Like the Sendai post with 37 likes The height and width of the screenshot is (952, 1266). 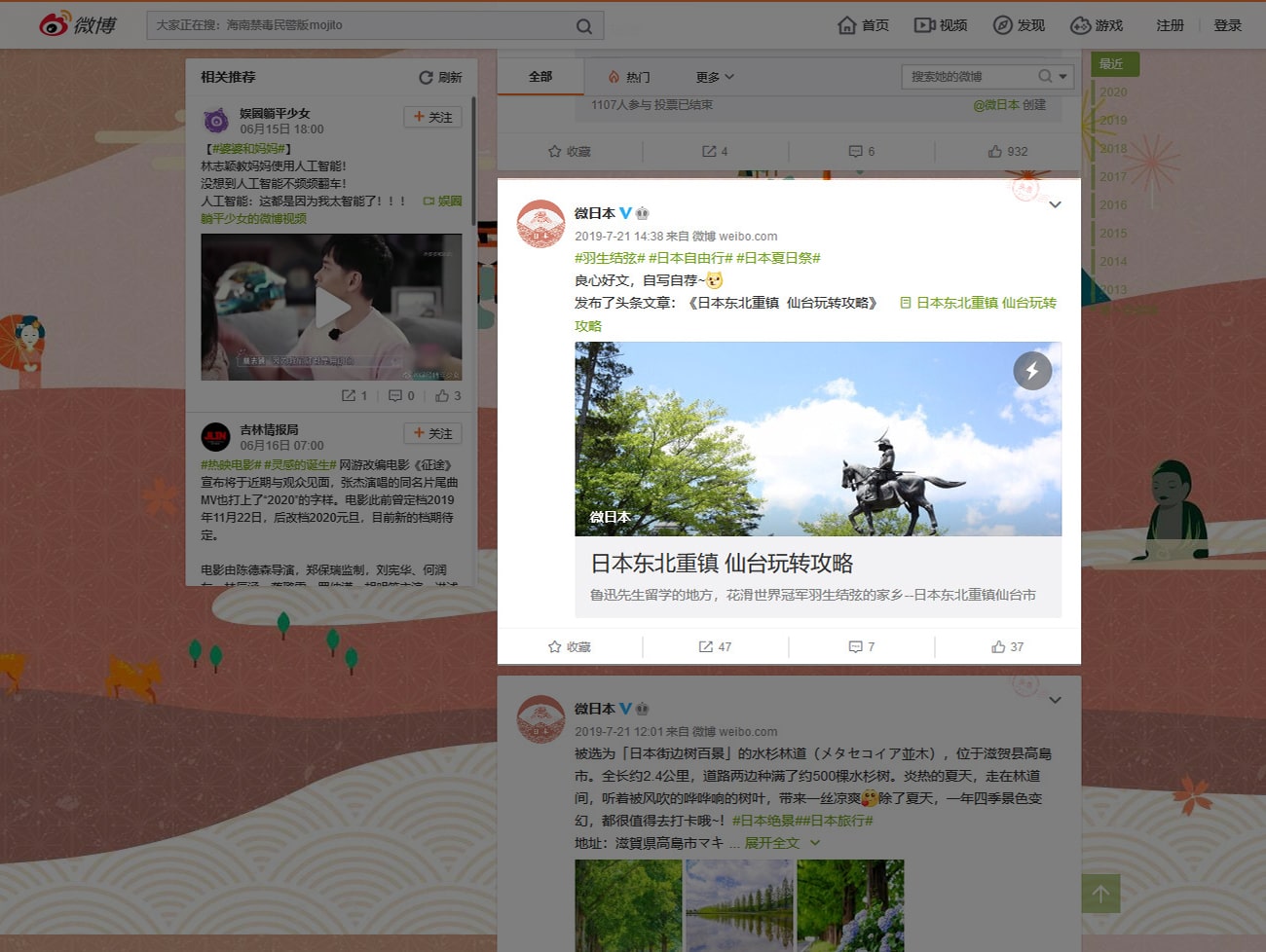[x=1008, y=646]
